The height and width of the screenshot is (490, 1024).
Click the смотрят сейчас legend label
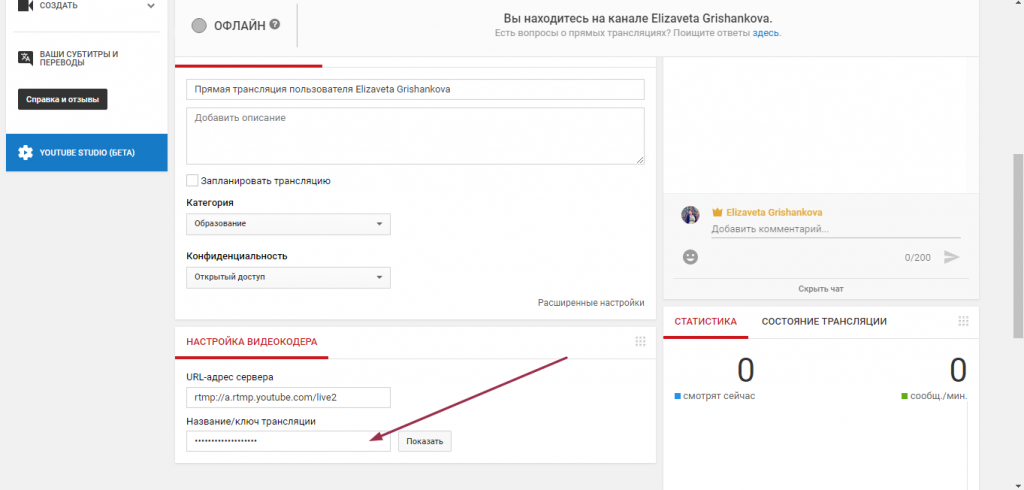click(719, 396)
